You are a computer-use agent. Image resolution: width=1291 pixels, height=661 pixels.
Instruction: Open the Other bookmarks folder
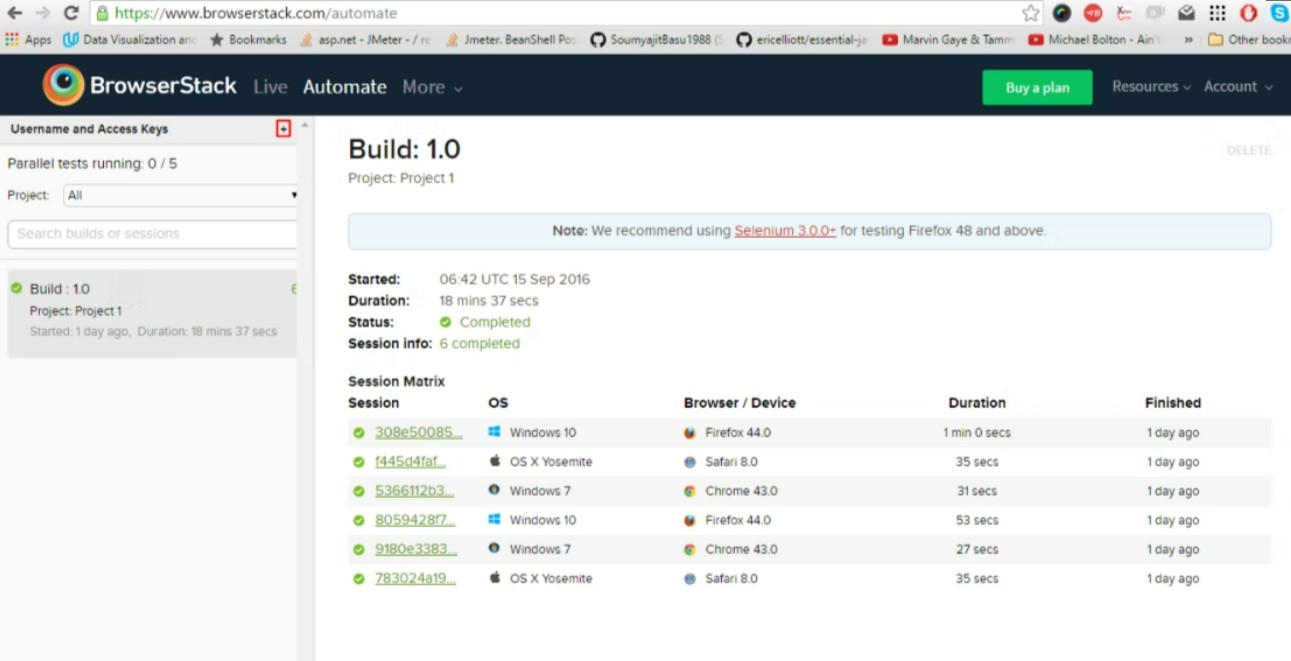tap(1249, 40)
